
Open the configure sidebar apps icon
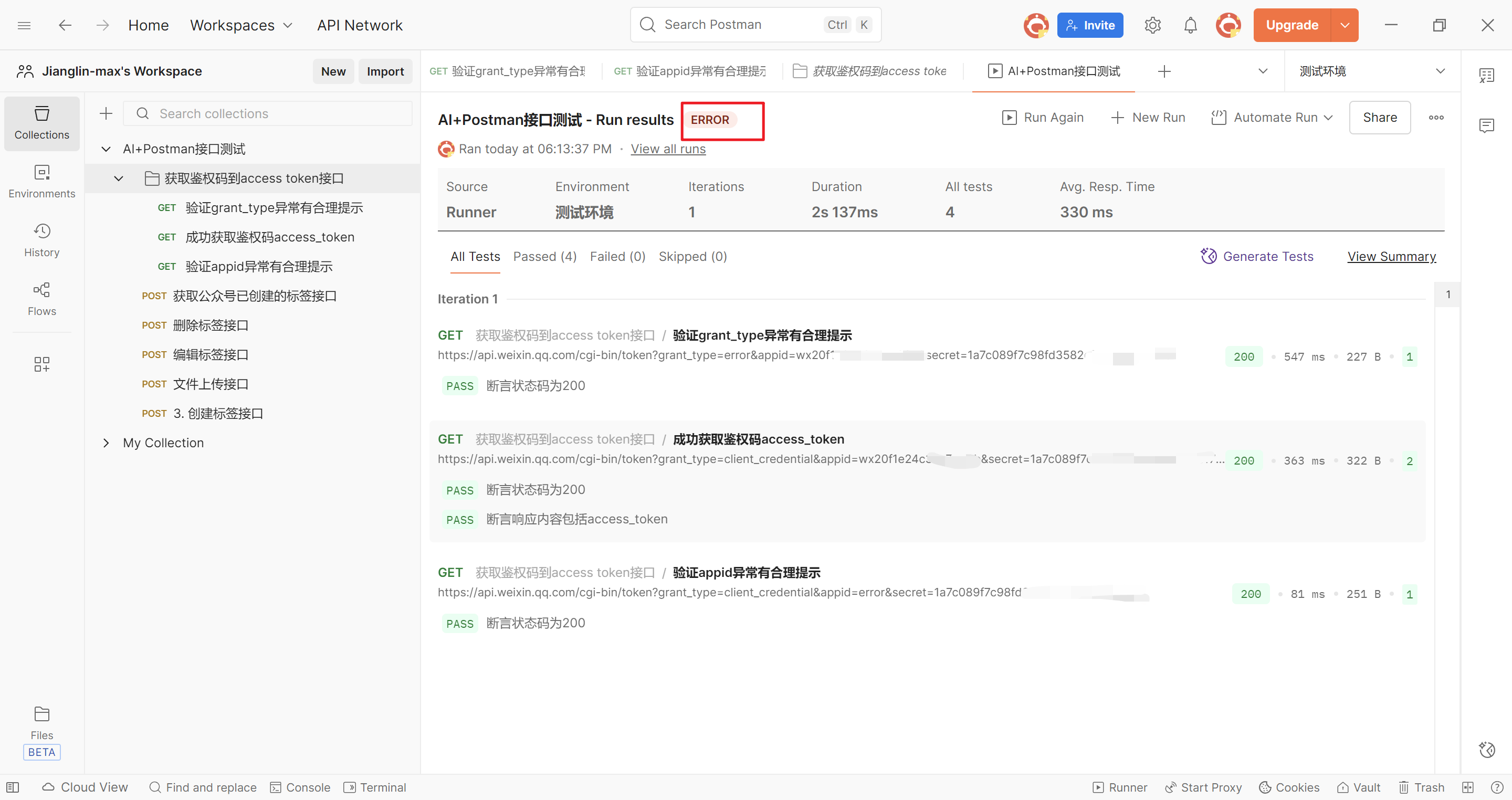pos(41,364)
